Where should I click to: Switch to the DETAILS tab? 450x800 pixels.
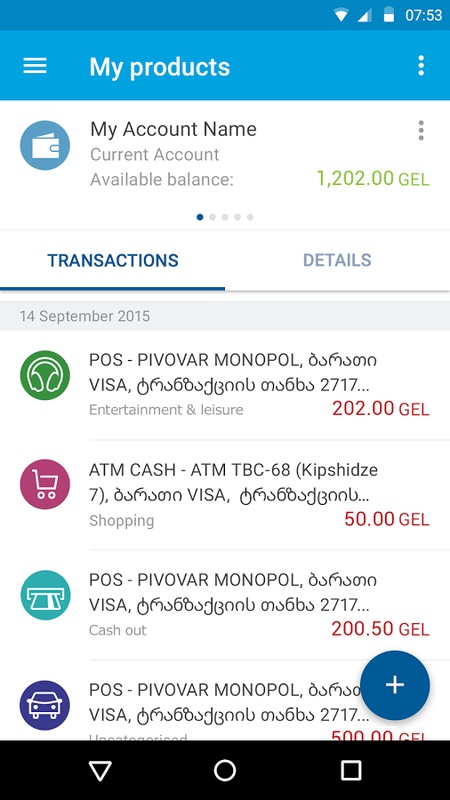[x=337, y=260]
